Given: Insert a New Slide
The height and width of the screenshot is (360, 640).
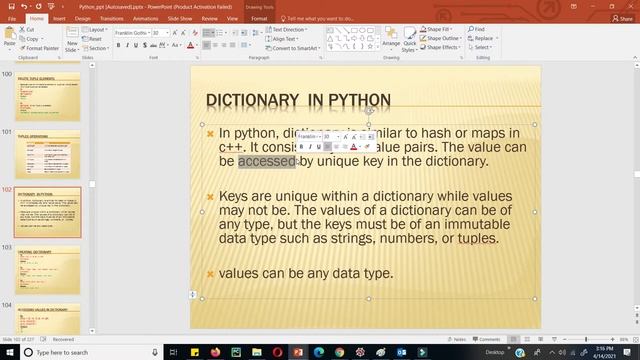Looking at the screenshot, I should pyautogui.click(x=72, y=39).
